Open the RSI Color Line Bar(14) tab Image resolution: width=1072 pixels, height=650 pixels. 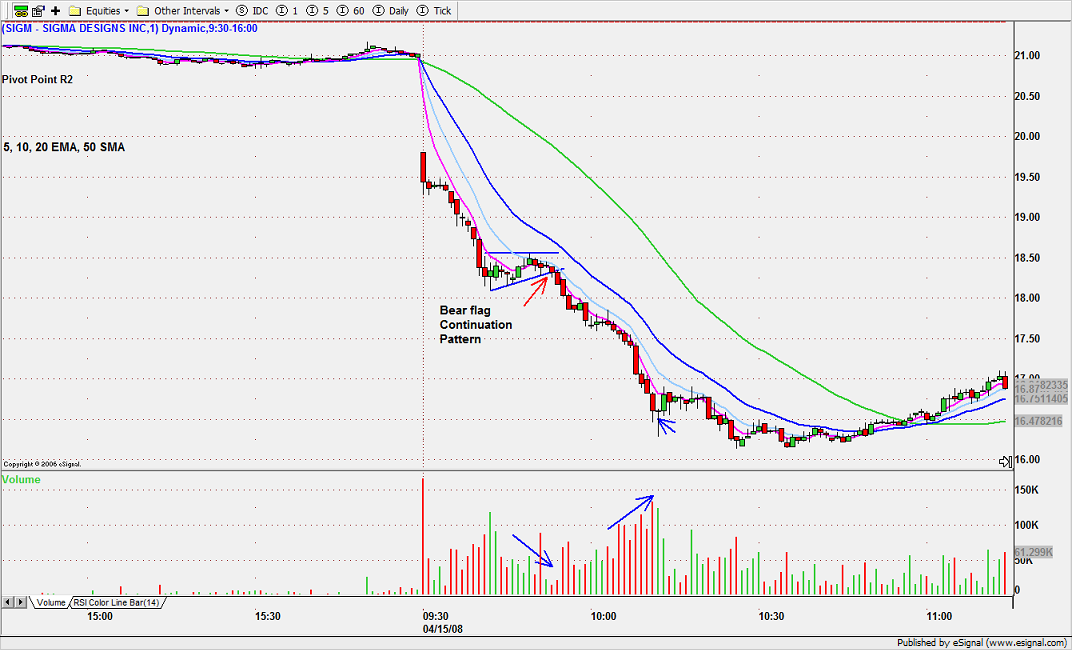pyautogui.click(x=117, y=603)
